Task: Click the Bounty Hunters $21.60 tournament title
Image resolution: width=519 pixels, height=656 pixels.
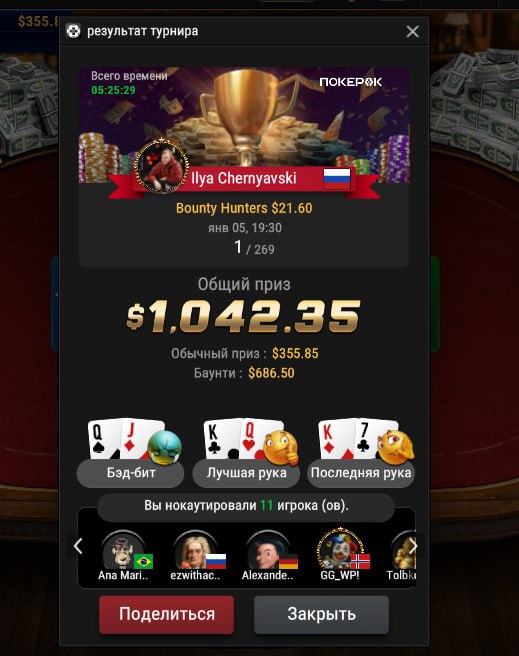Action: click(x=244, y=208)
